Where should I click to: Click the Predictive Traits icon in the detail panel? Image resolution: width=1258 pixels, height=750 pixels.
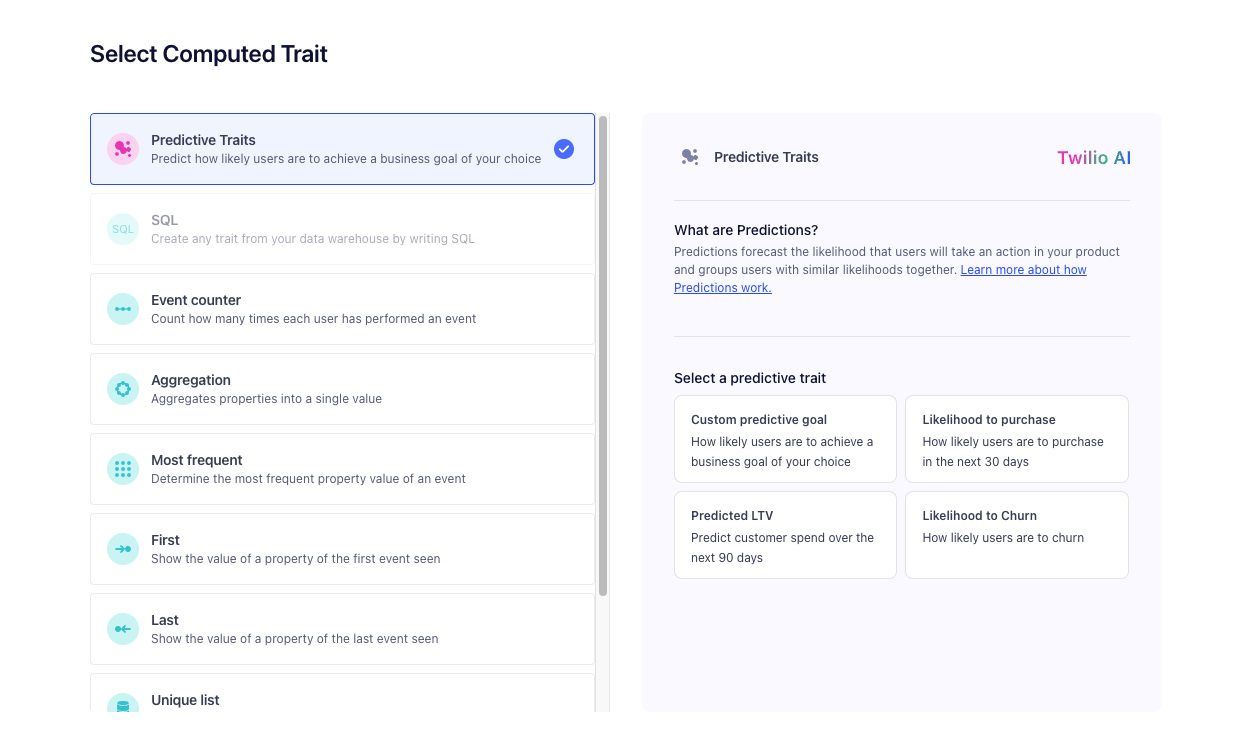pos(689,157)
